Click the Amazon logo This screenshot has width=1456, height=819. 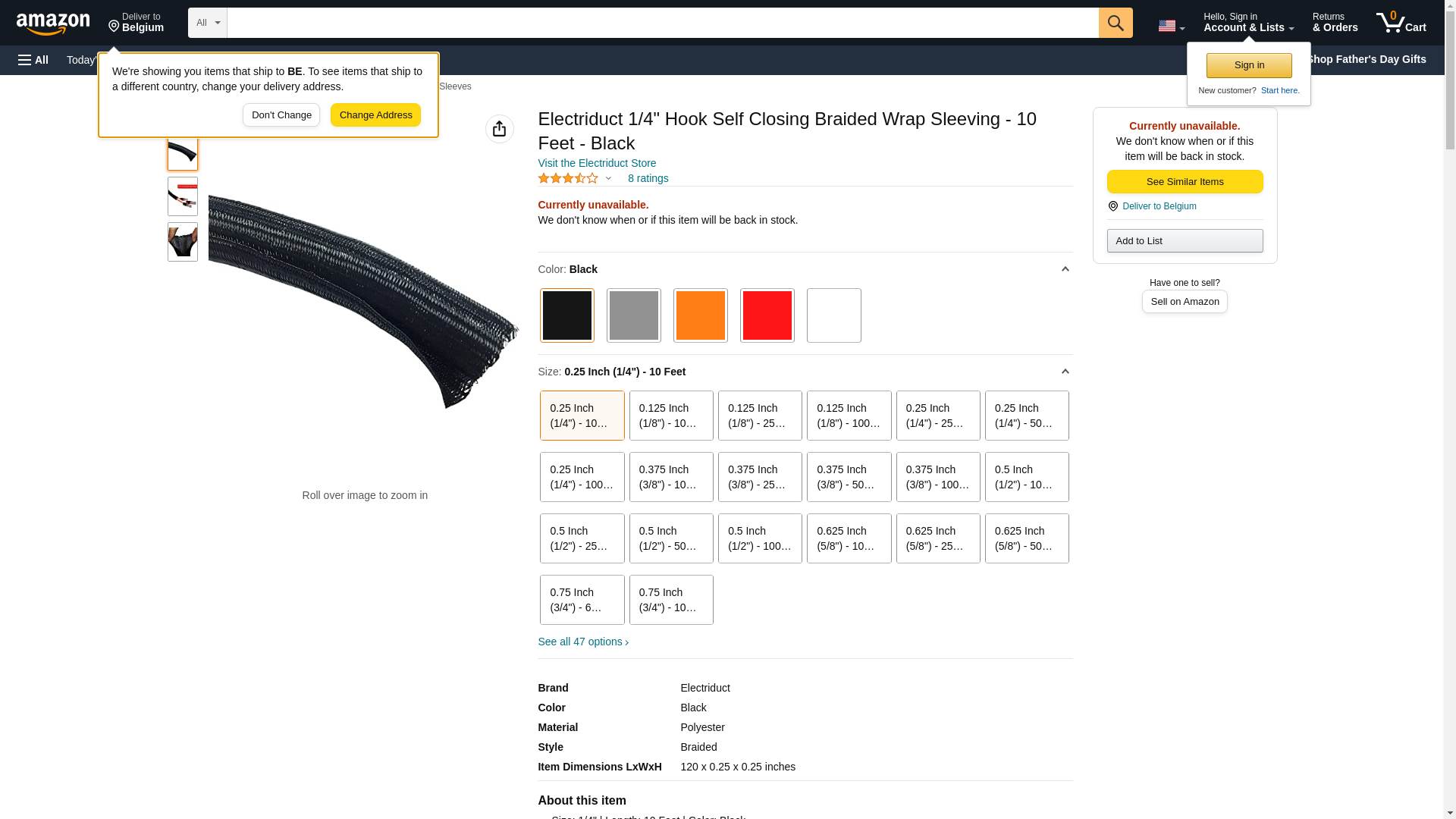click(53, 24)
